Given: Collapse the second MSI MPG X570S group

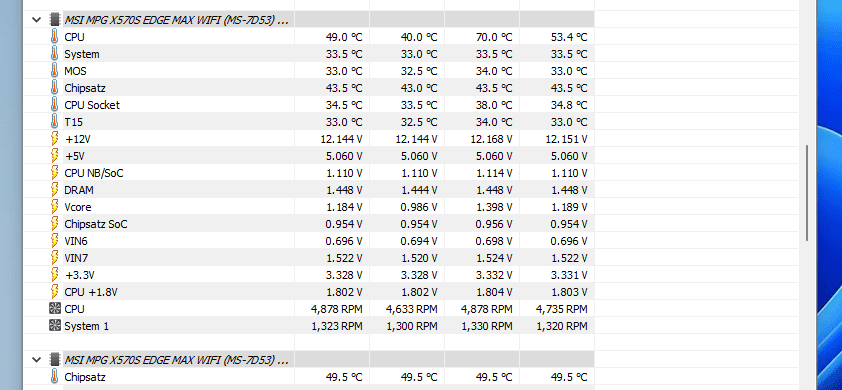Looking at the screenshot, I should click(x=37, y=359).
